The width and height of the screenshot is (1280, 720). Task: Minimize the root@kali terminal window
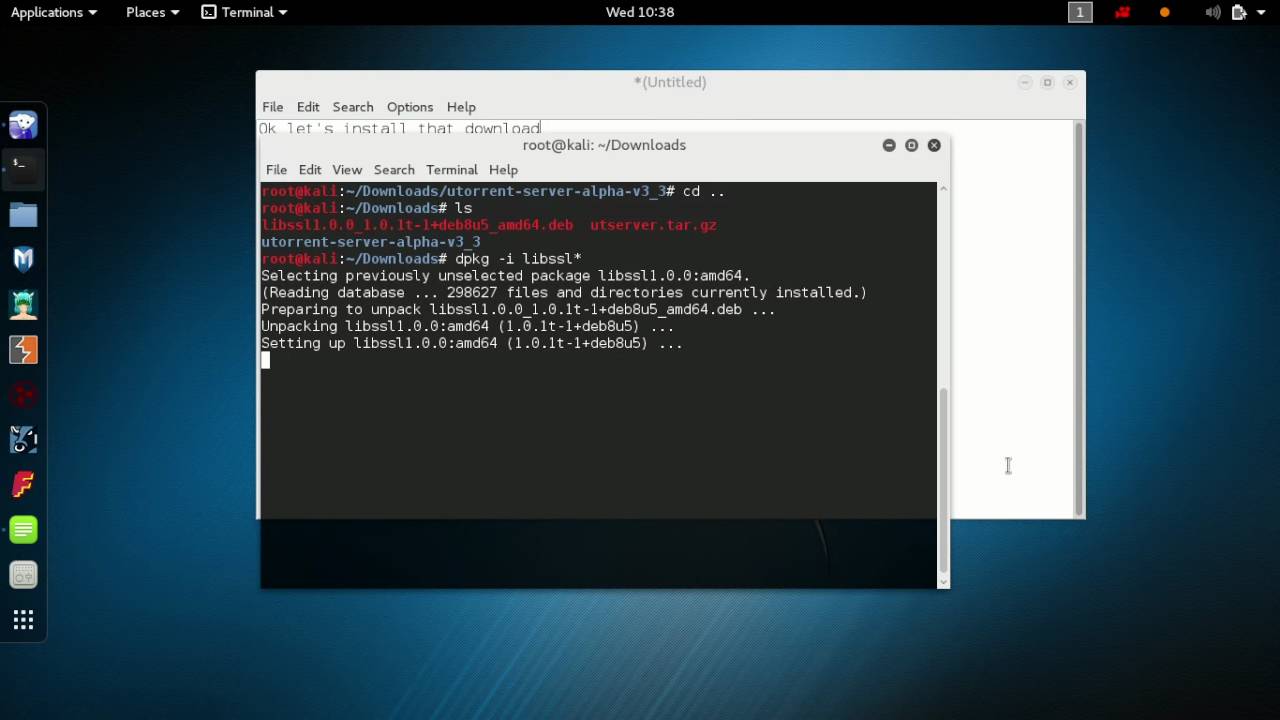click(x=889, y=145)
